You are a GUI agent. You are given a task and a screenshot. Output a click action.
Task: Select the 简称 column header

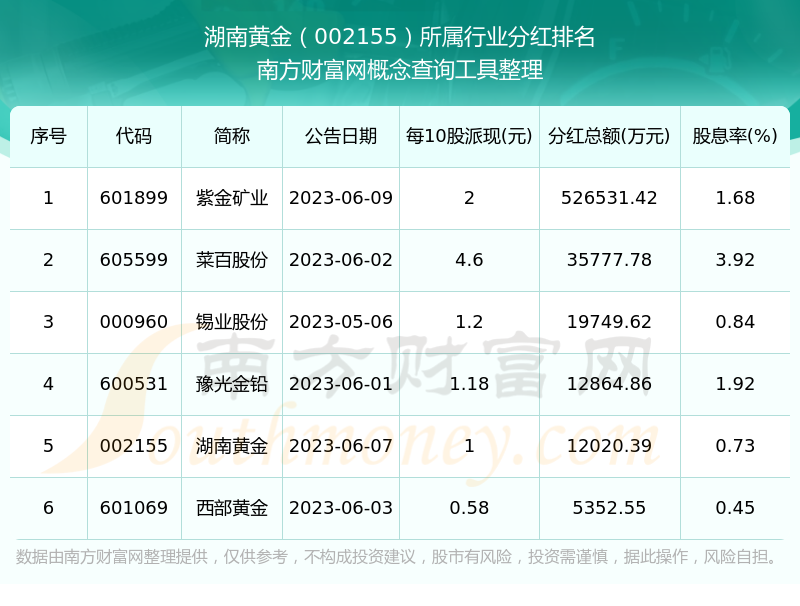click(232, 136)
